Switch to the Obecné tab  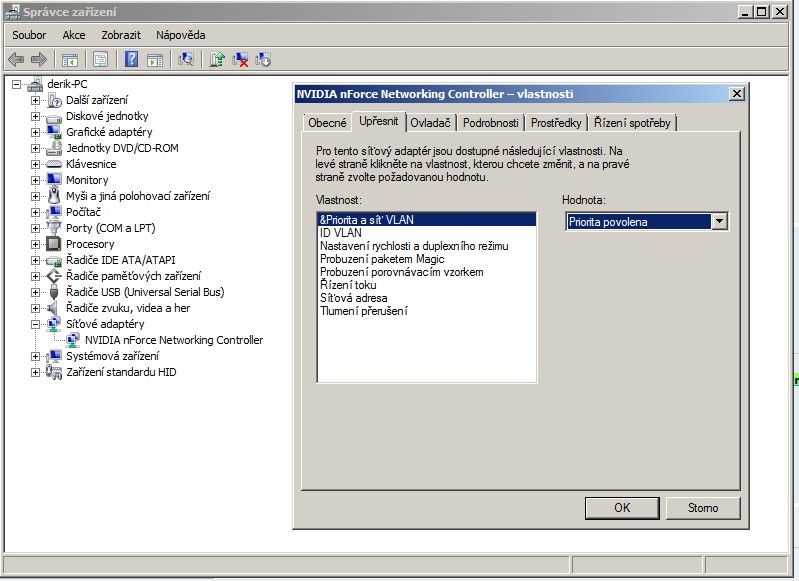pos(327,123)
